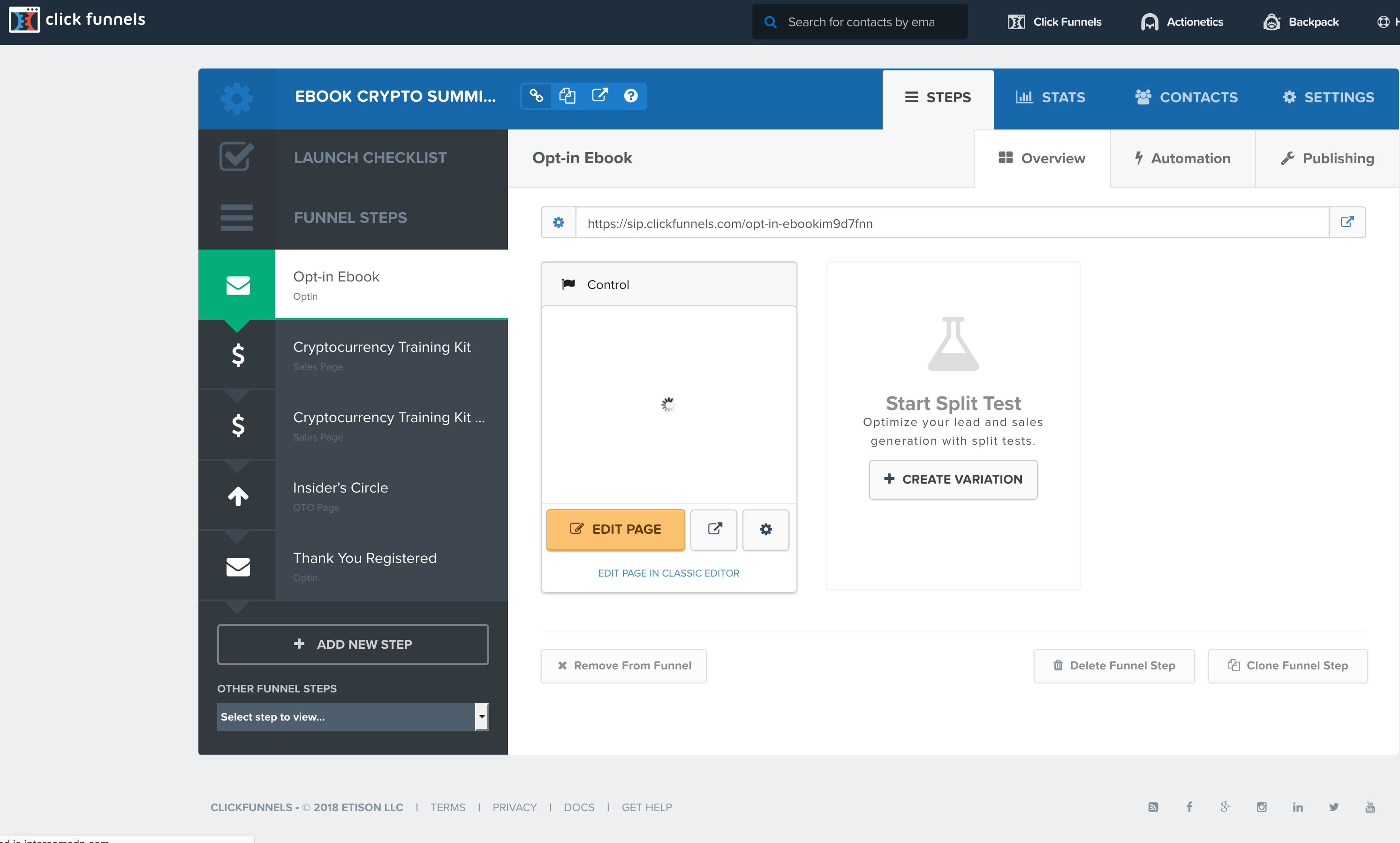Click the help question mark icon
1400x843 pixels.
coord(631,96)
